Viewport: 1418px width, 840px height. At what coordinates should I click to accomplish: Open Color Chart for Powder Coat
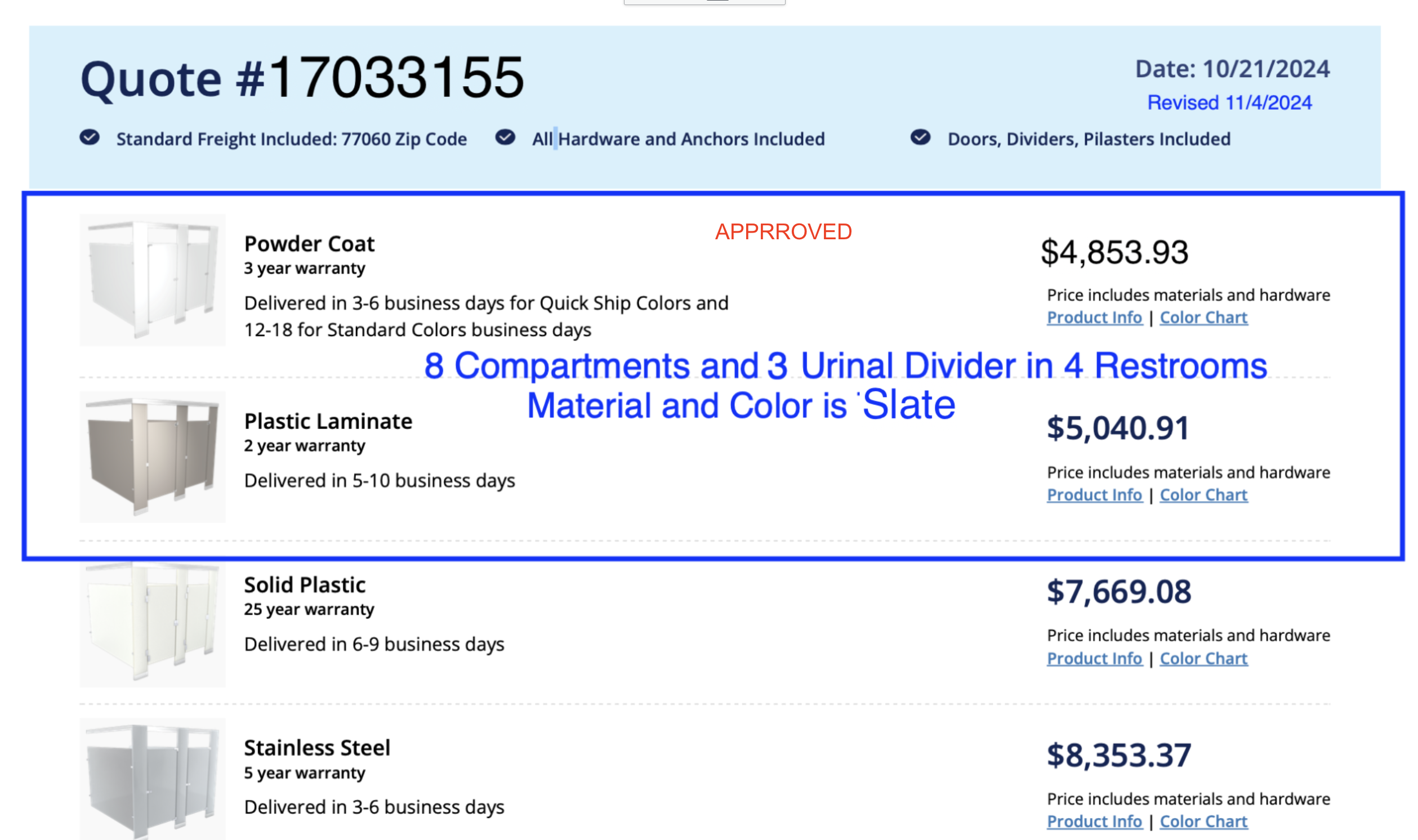[x=1203, y=318]
